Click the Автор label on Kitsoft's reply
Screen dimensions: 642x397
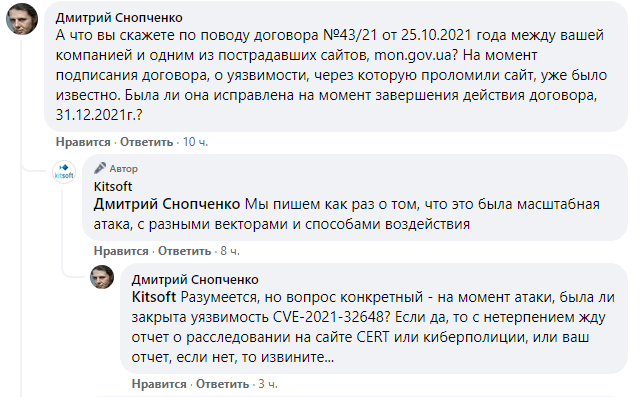pyautogui.click(x=123, y=169)
